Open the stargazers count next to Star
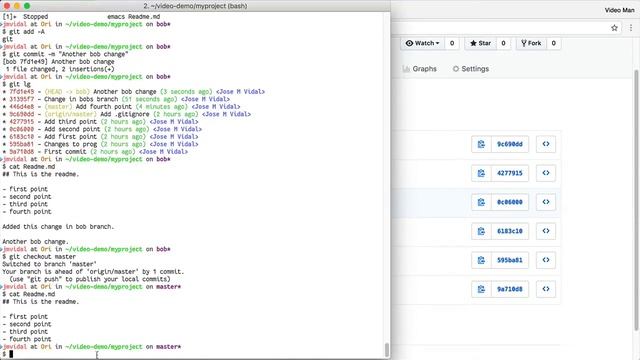The width and height of the screenshot is (640, 360). [x=503, y=43]
